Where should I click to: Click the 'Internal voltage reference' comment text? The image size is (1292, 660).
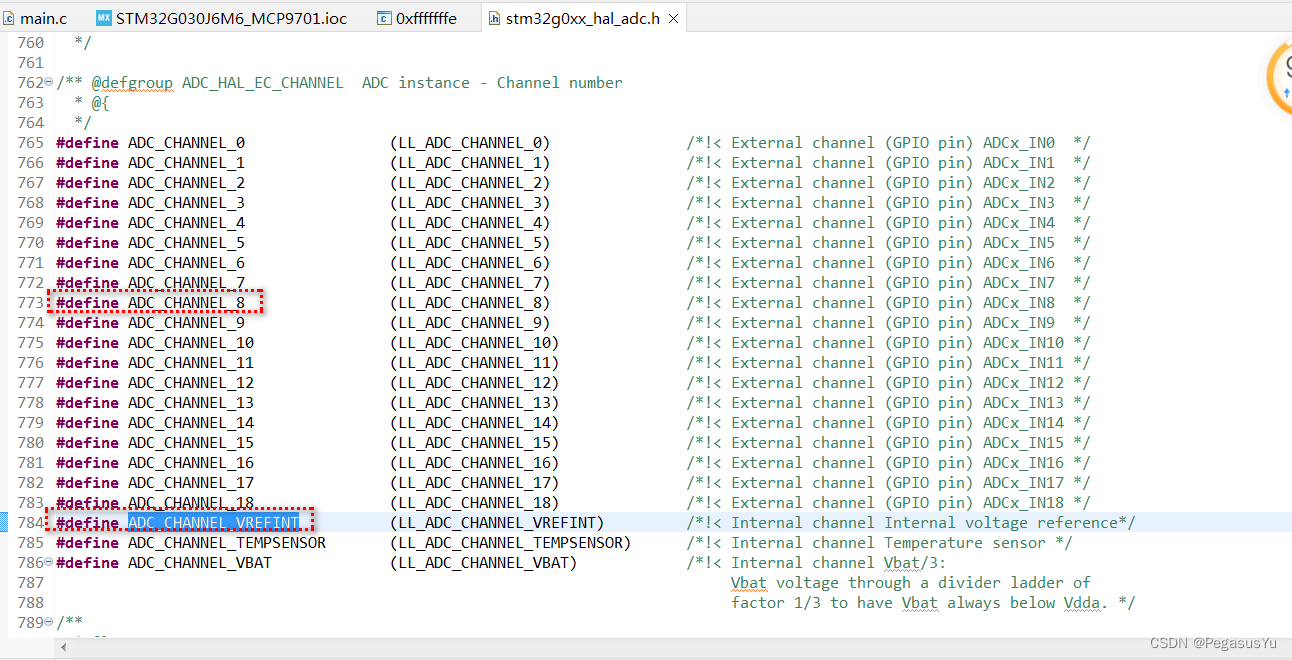1000,522
